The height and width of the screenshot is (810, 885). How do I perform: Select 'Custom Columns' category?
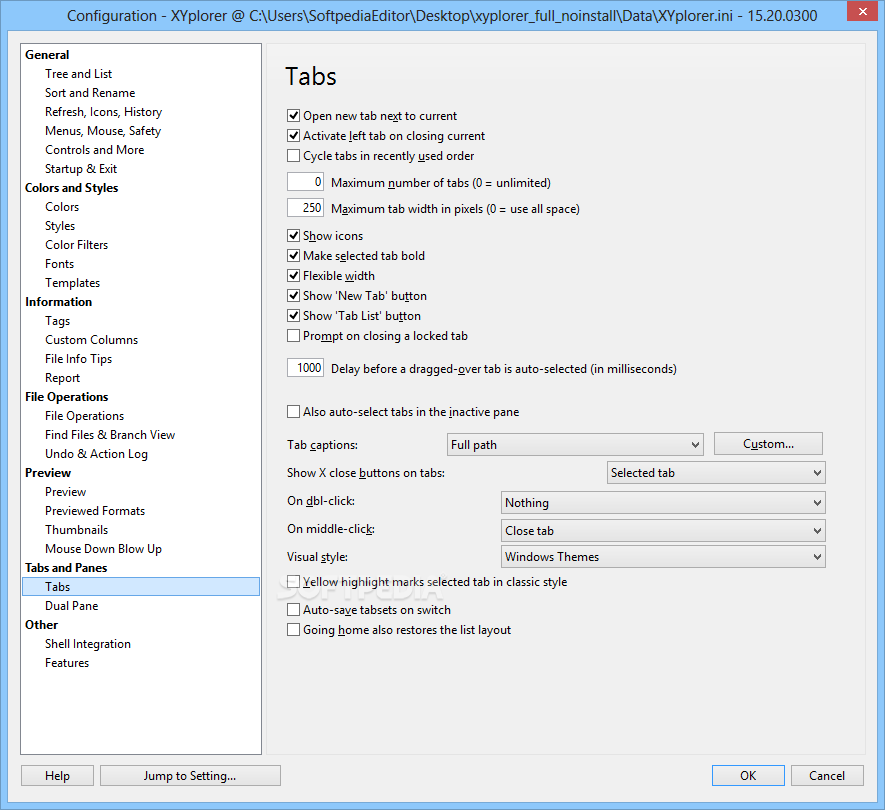91,340
